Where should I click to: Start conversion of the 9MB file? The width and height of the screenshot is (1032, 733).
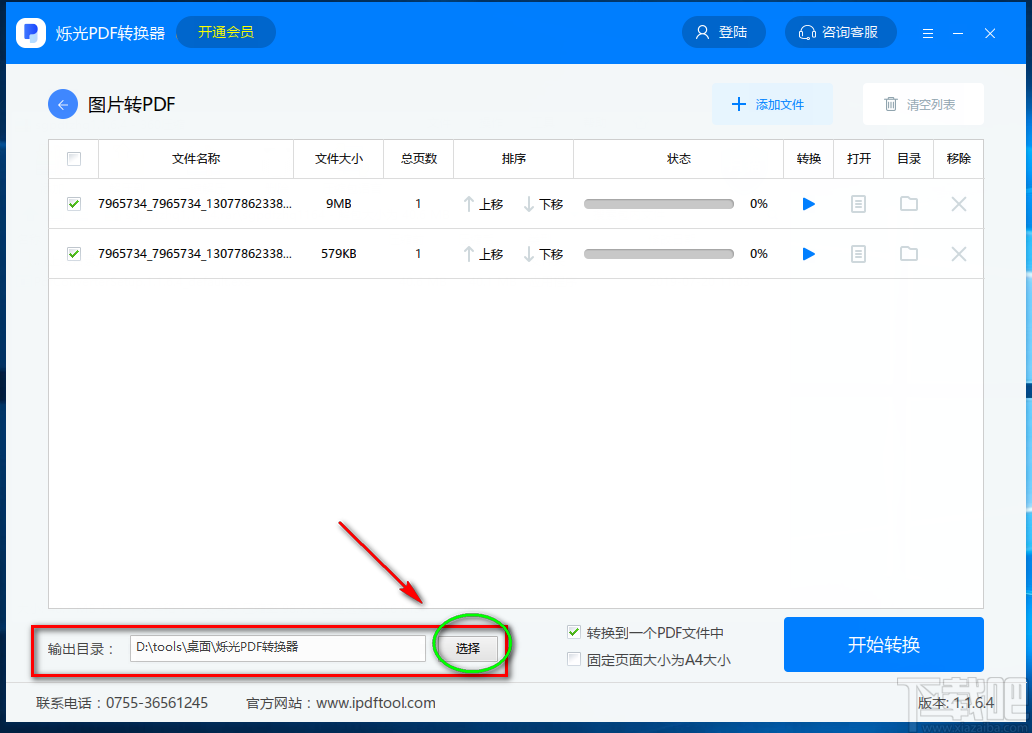(809, 204)
